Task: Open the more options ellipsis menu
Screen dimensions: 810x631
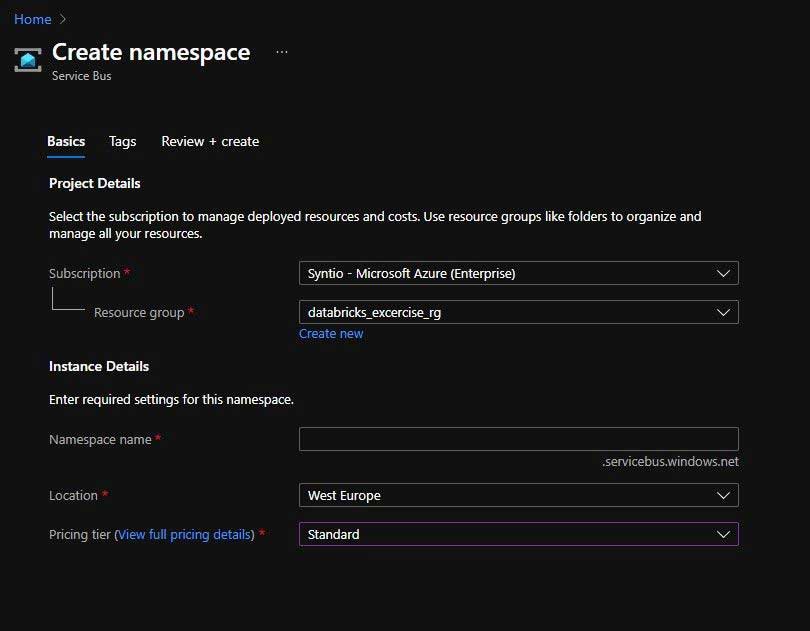Action: click(x=282, y=52)
